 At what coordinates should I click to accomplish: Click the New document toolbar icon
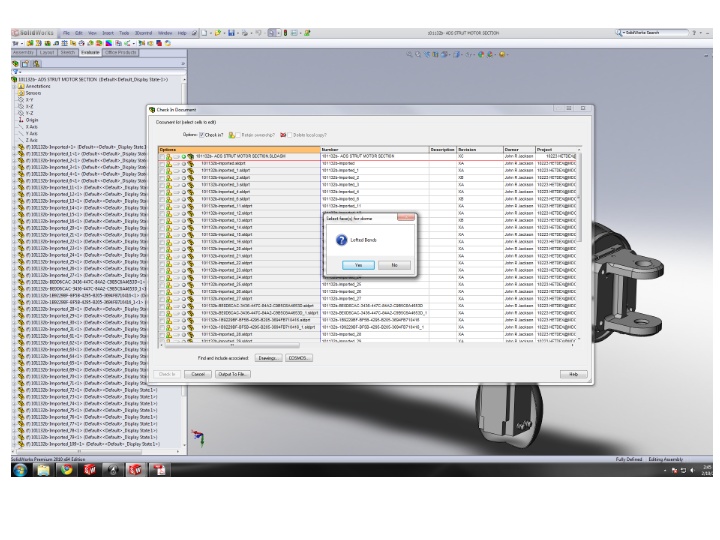(x=204, y=33)
